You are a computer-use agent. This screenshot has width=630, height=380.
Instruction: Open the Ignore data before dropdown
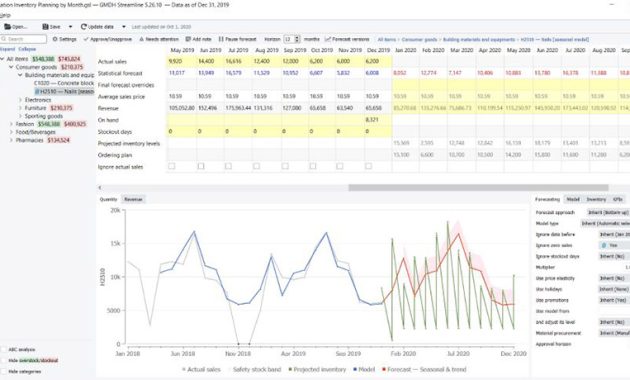614,235
